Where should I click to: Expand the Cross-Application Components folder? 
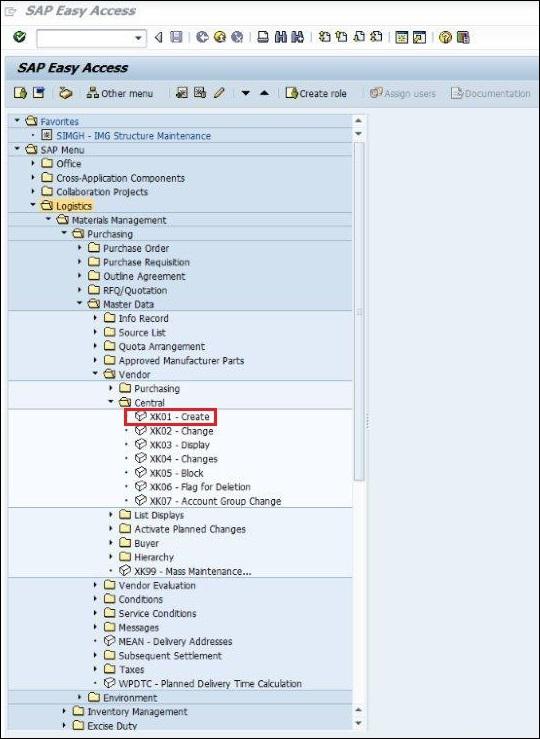point(33,178)
